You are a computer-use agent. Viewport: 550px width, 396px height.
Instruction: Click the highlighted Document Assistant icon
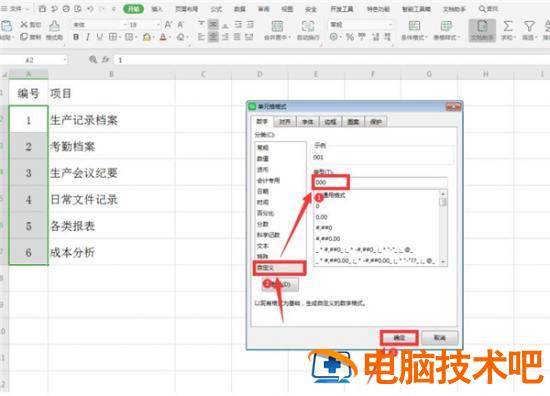[482, 30]
